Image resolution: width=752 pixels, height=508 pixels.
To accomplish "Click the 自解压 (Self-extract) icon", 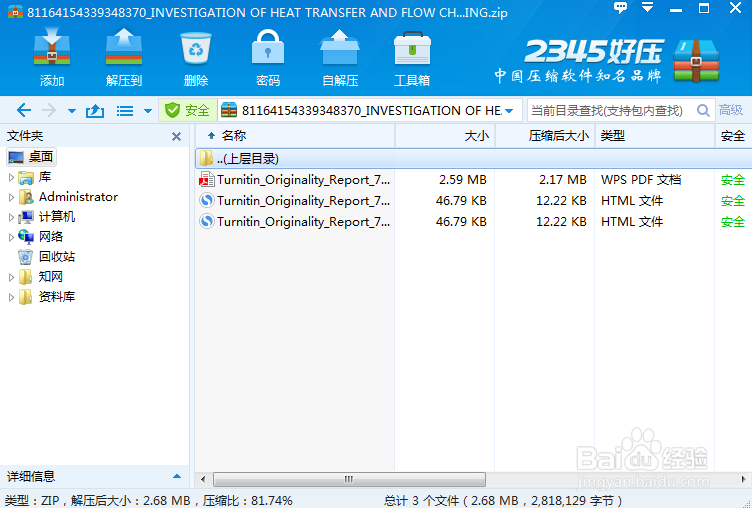I will (x=340, y=47).
